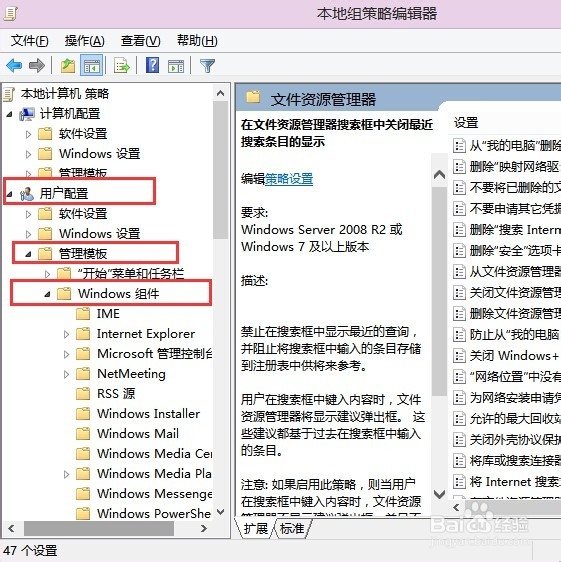Image resolution: width=561 pixels, height=562 pixels.
Task: Click the policy icon beside 允许的最大回收站
Action: tap(459, 419)
